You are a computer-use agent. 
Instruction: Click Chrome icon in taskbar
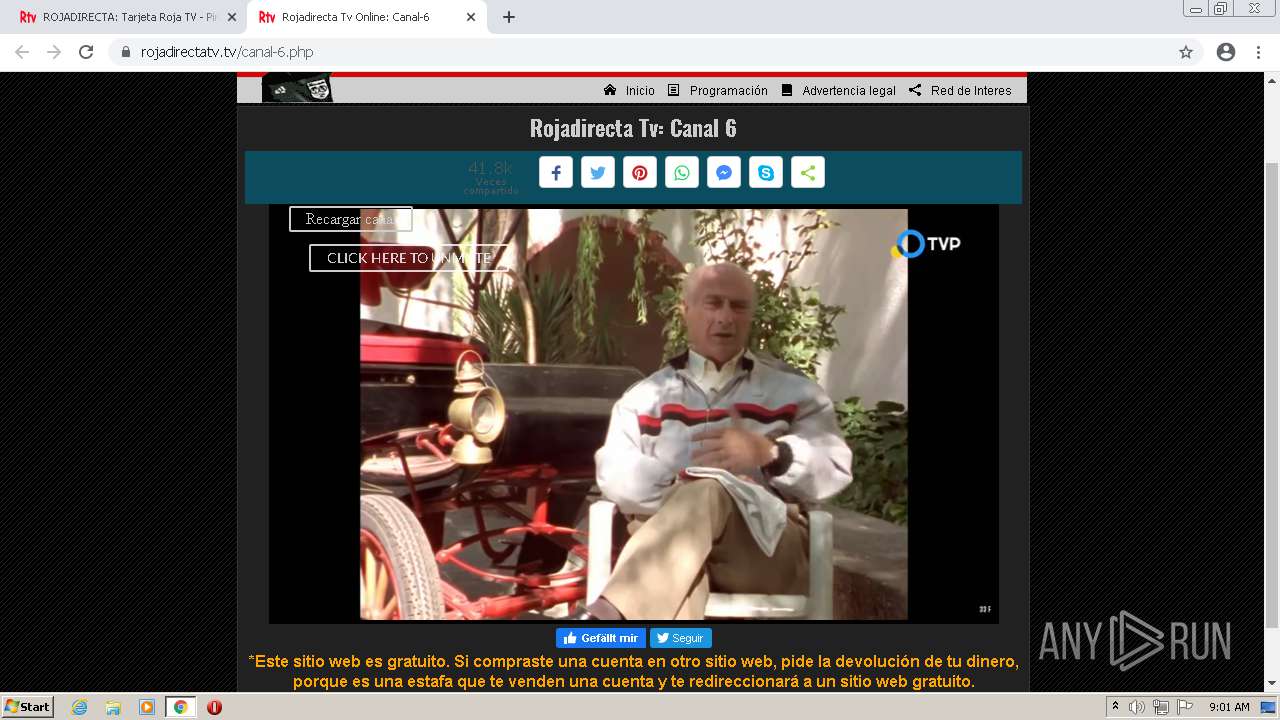pos(181,707)
